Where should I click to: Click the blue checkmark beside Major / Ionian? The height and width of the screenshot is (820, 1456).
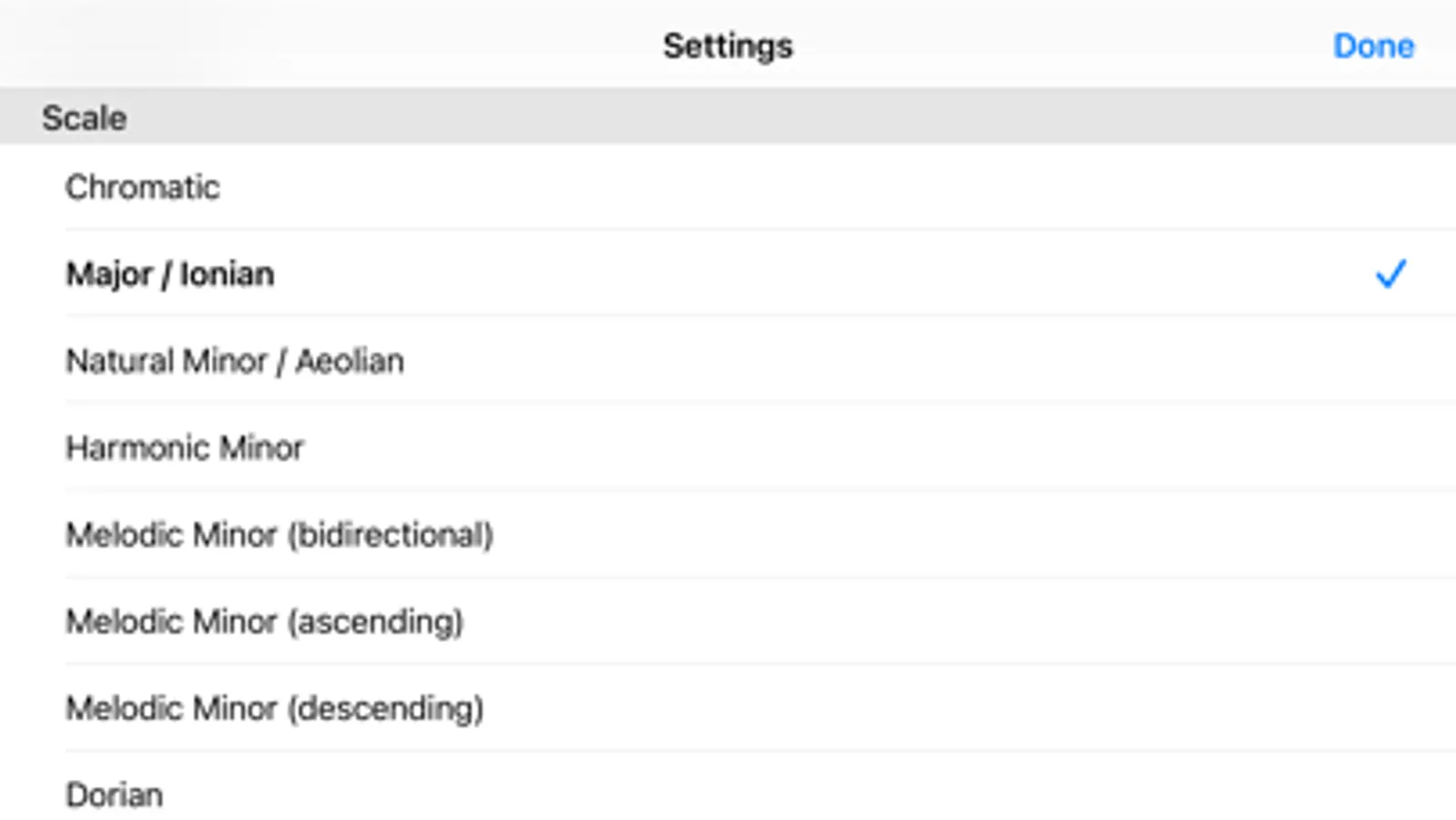1390,273
